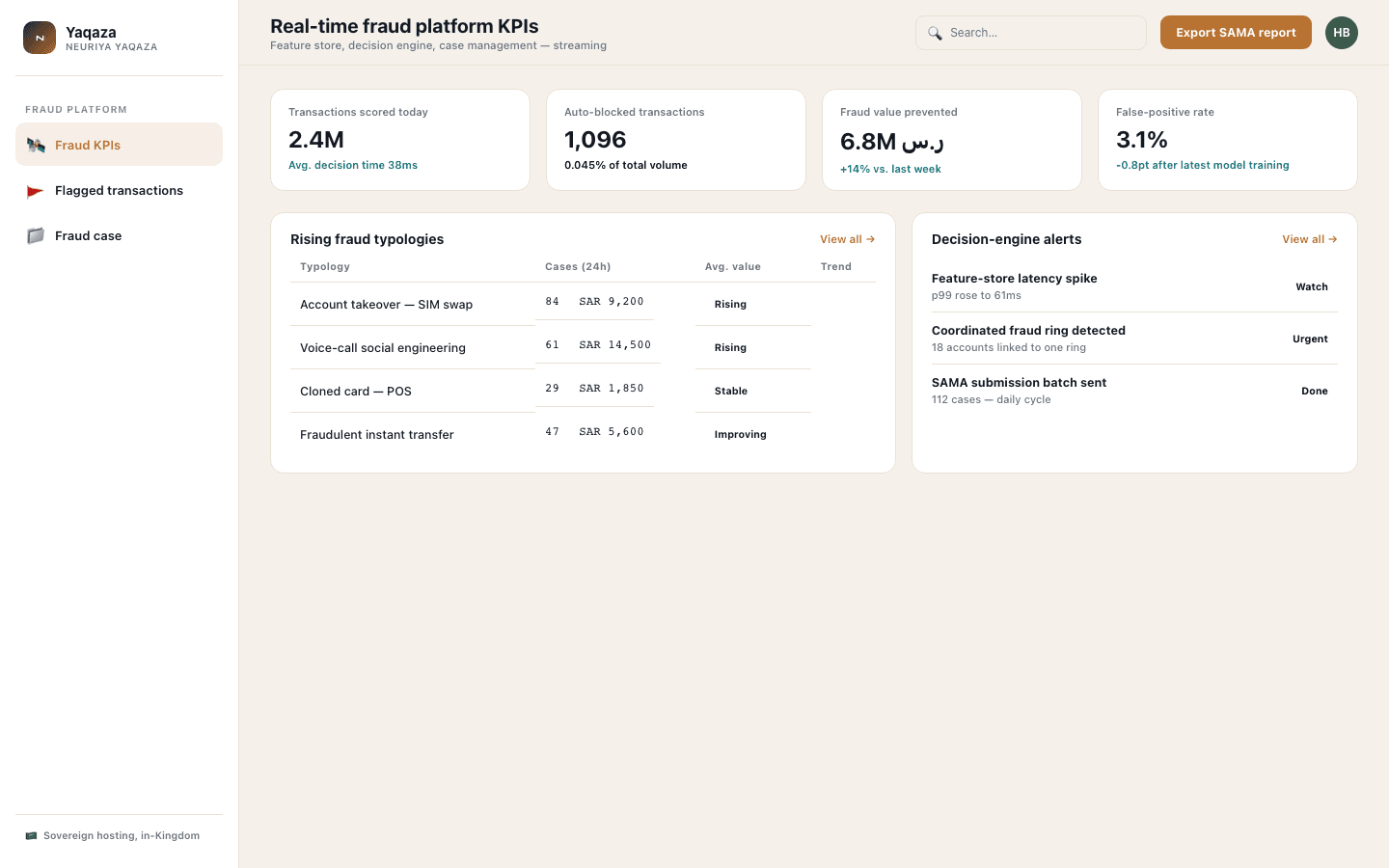Go to Flagged transactions
This screenshot has width=1389, height=868.
(120, 190)
